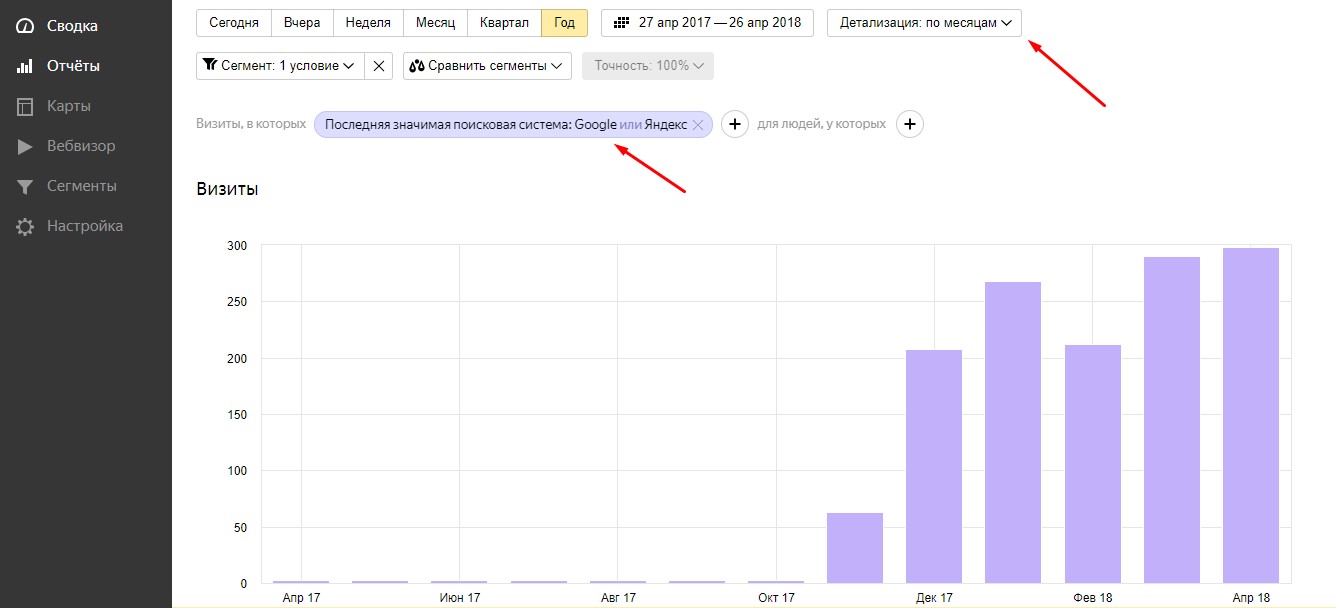Image resolution: width=1336 pixels, height=608 pixels.
Task: Click the Визиты chart title
Action: (227, 189)
